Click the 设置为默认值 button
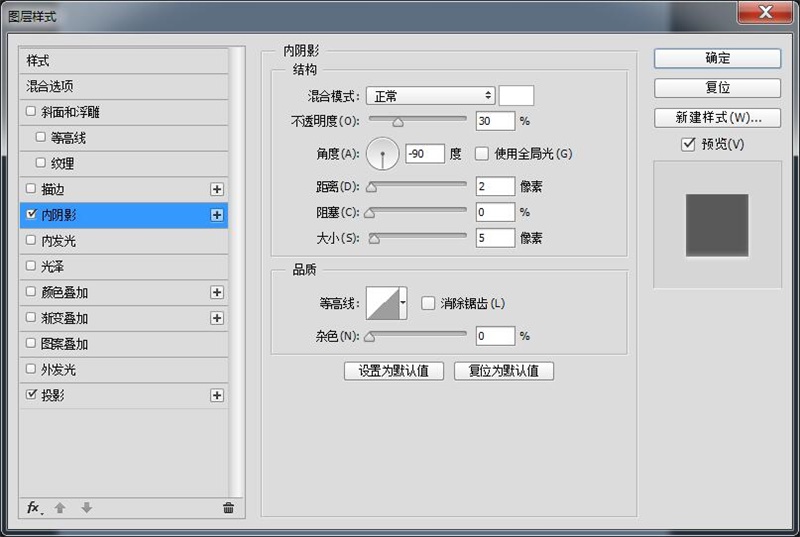The image size is (800, 537). [394, 371]
